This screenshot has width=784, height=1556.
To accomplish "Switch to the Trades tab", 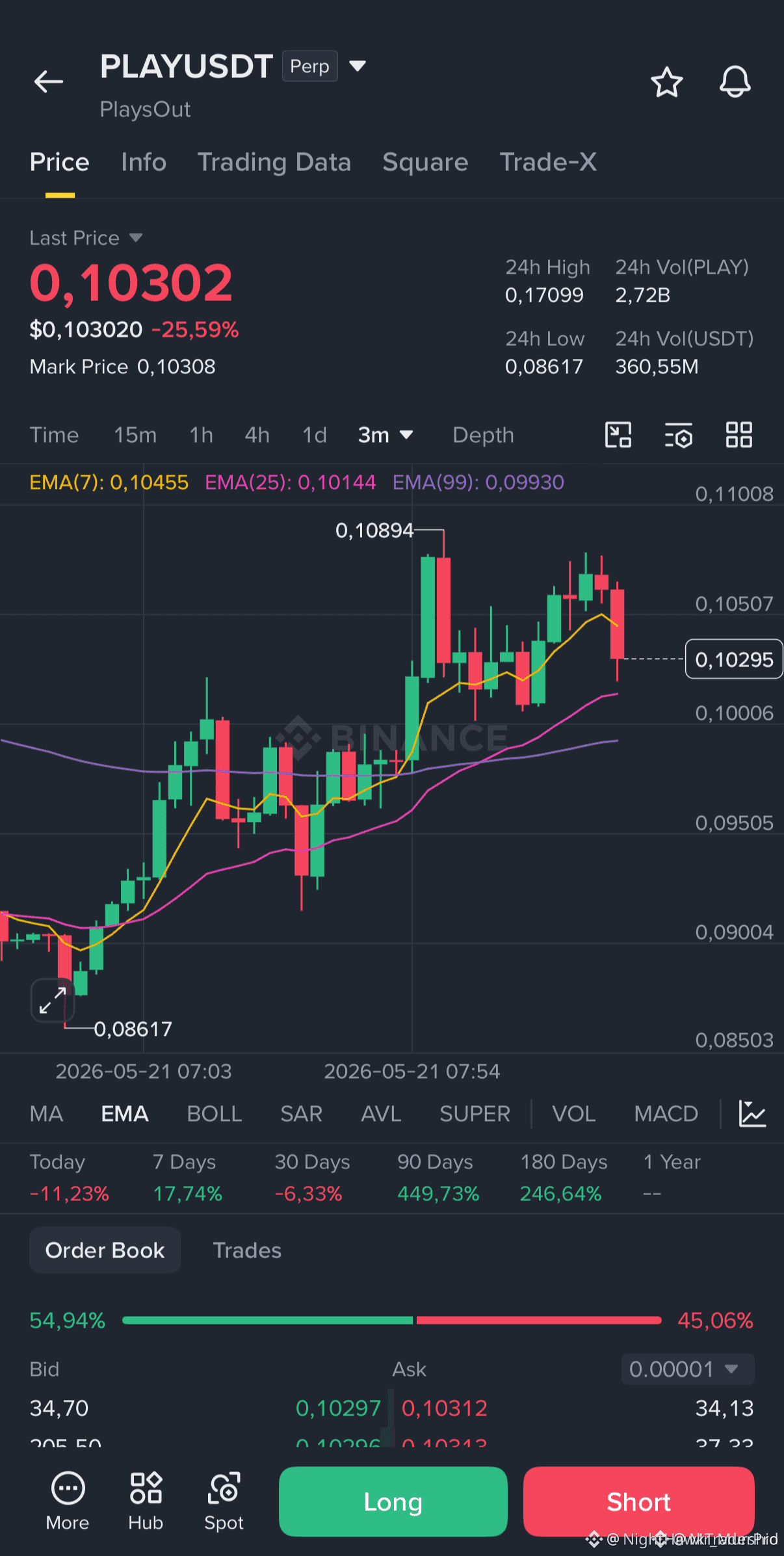I will point(247,1250).
